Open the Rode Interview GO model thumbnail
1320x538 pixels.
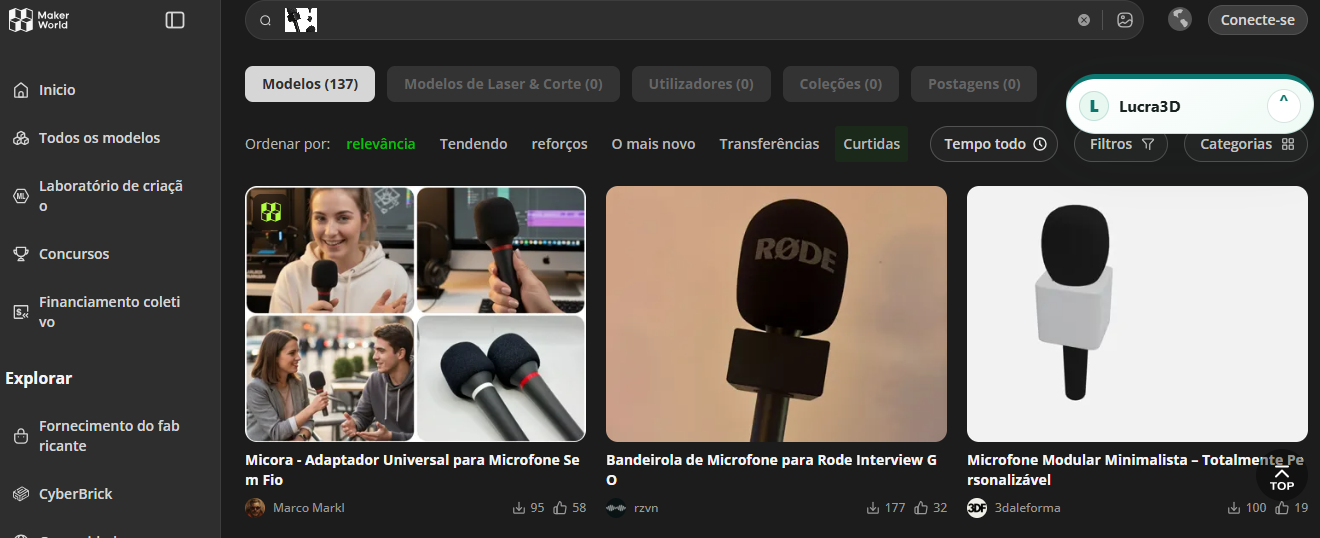pos(776,314)
